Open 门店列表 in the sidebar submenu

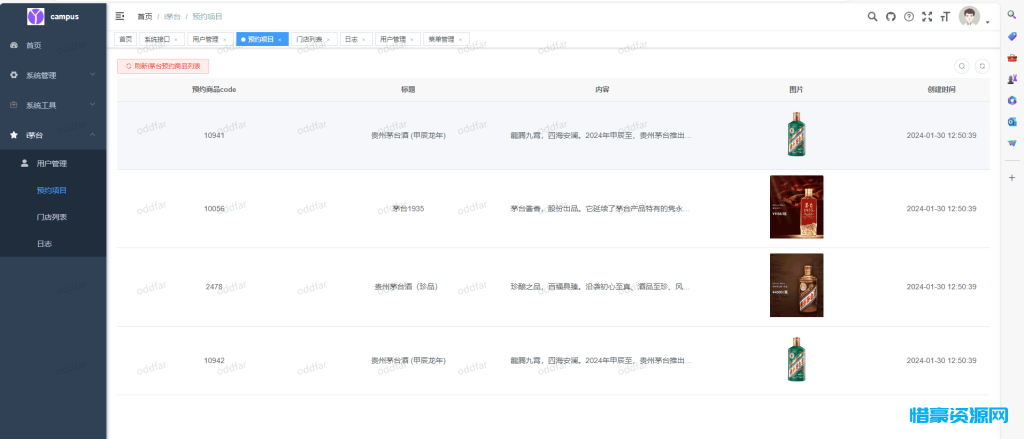click(53, 217)
